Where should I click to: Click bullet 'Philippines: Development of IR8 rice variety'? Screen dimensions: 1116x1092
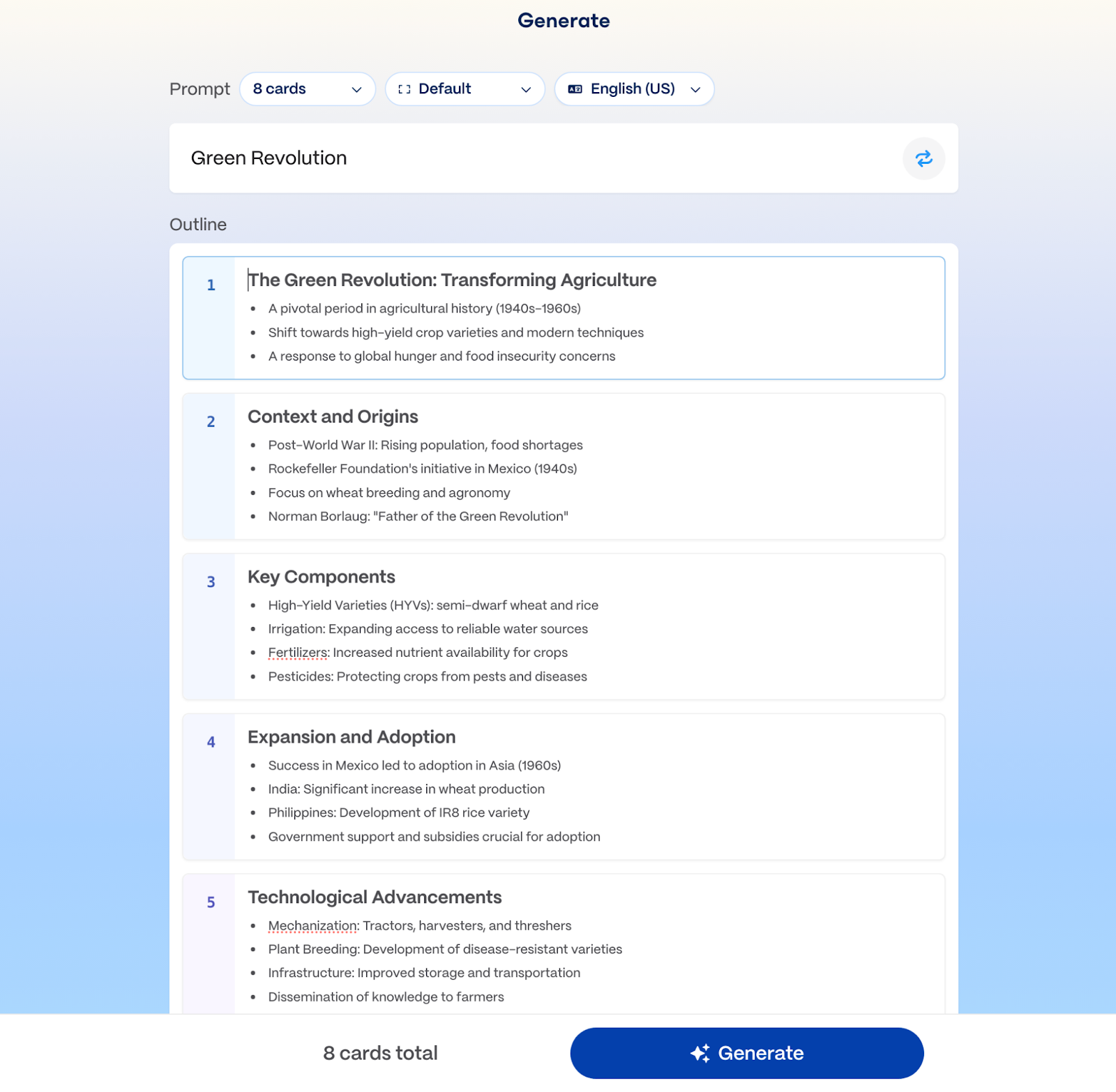(399, 813)
